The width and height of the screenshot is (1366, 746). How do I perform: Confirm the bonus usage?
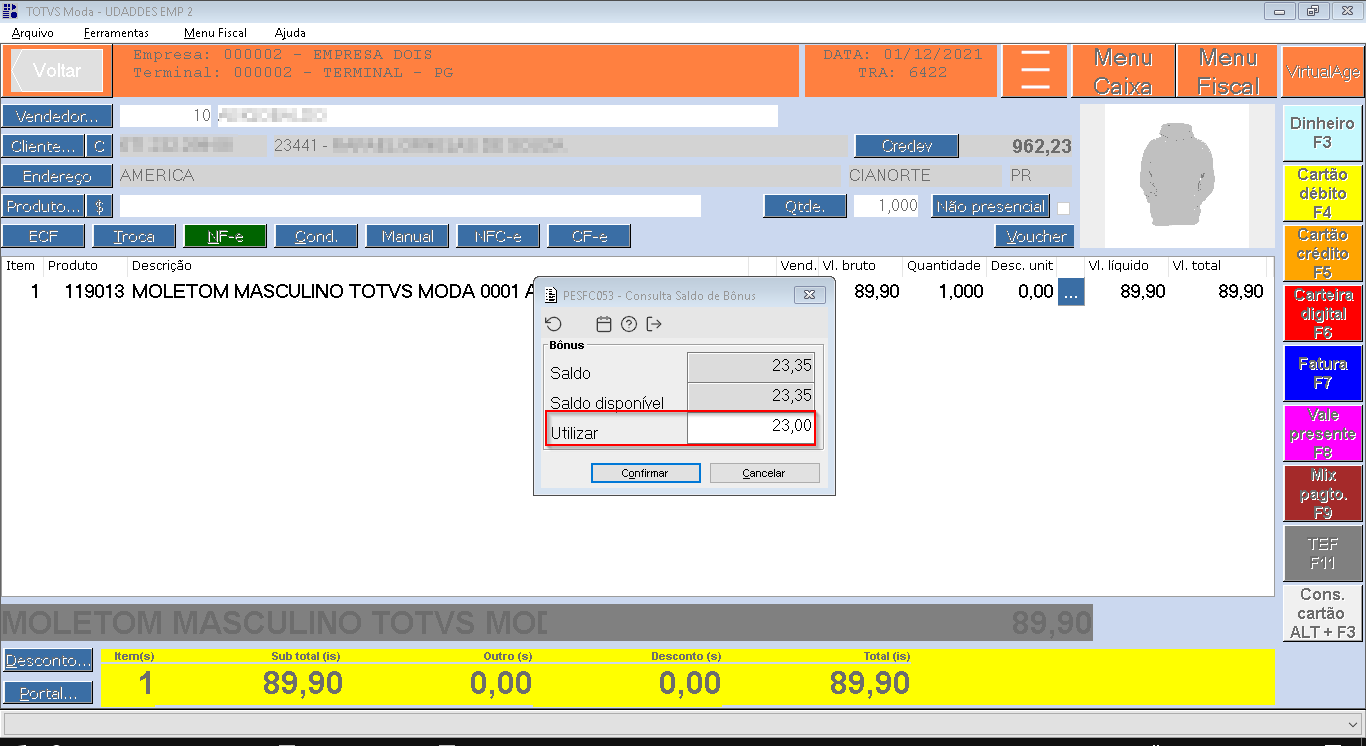pos(645,473)
